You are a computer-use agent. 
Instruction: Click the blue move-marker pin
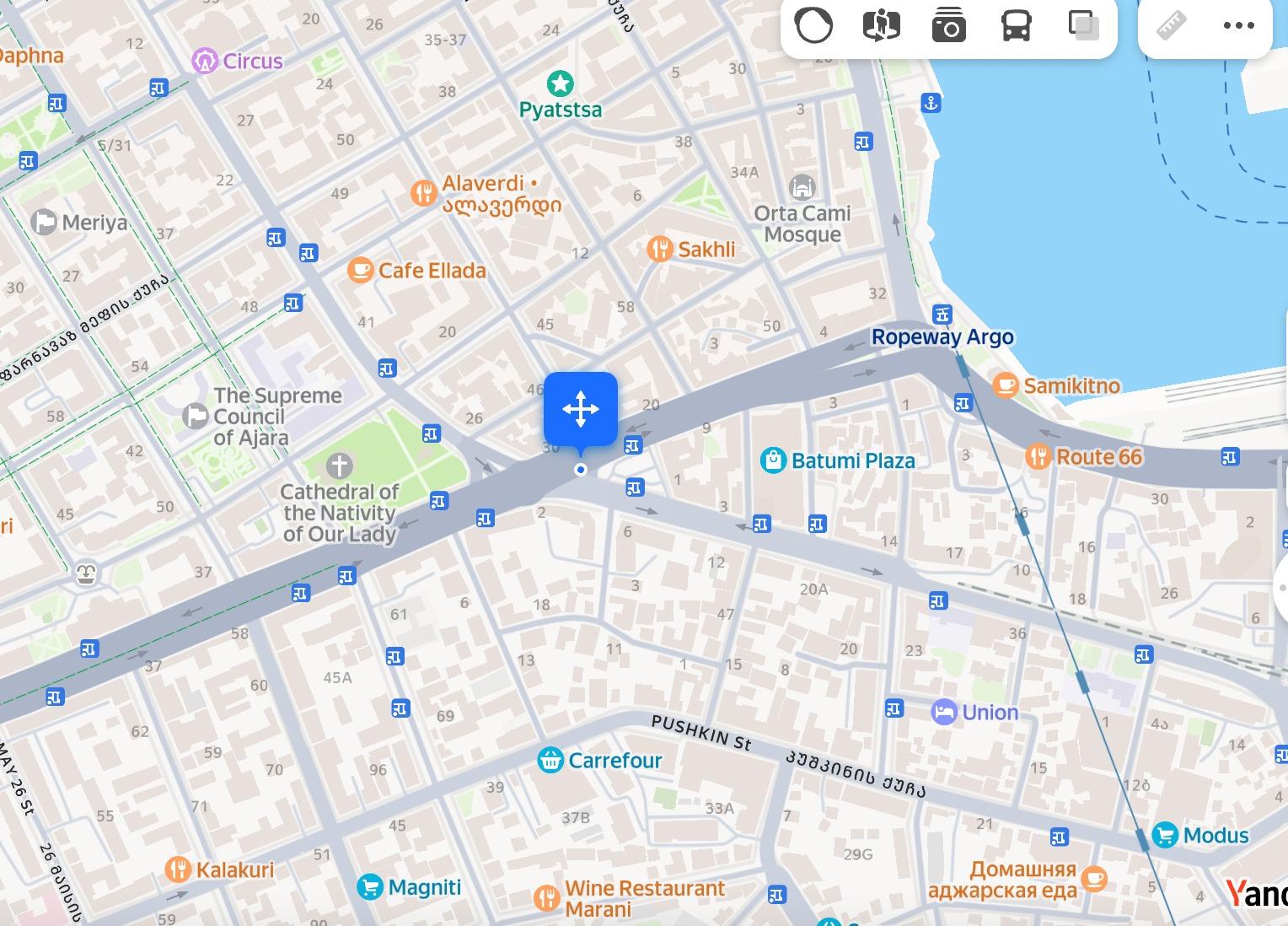tap(581, 410)
